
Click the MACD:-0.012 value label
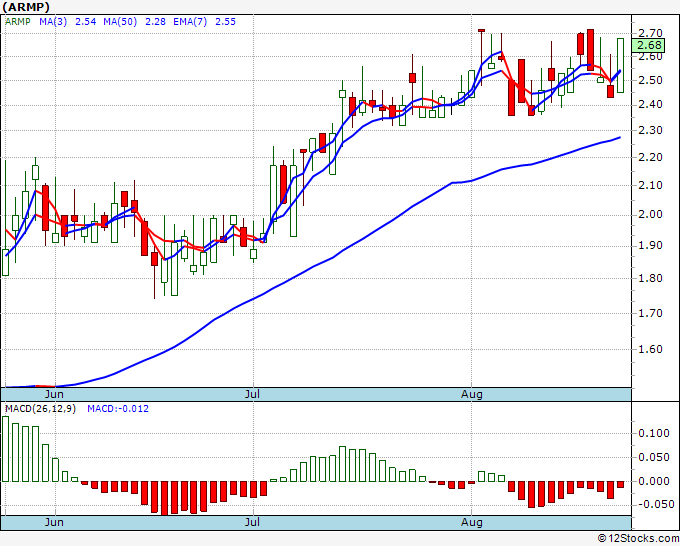(x=118, y=409)
